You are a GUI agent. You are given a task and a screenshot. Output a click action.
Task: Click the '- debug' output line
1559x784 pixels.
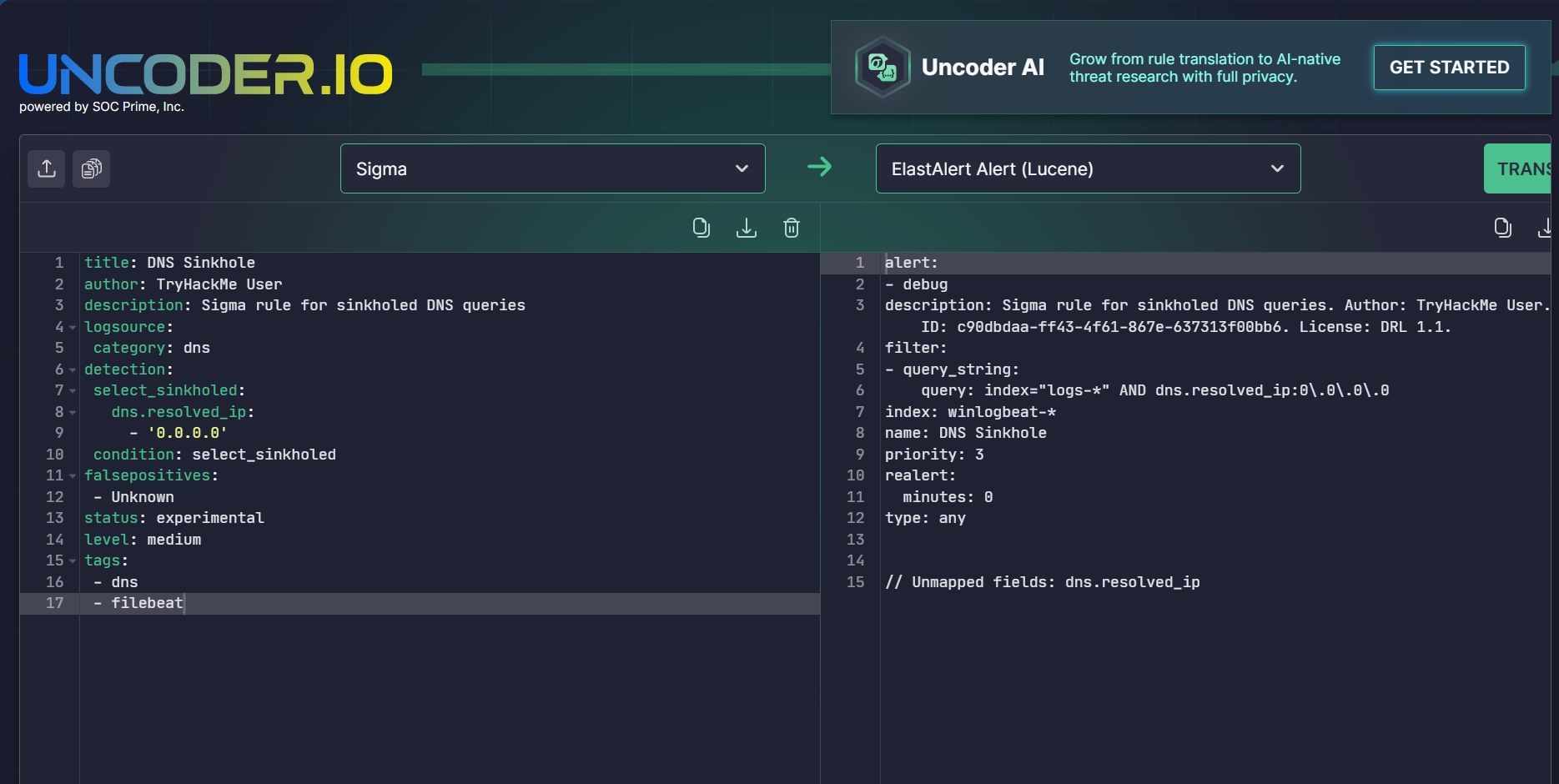coord(916,284)
